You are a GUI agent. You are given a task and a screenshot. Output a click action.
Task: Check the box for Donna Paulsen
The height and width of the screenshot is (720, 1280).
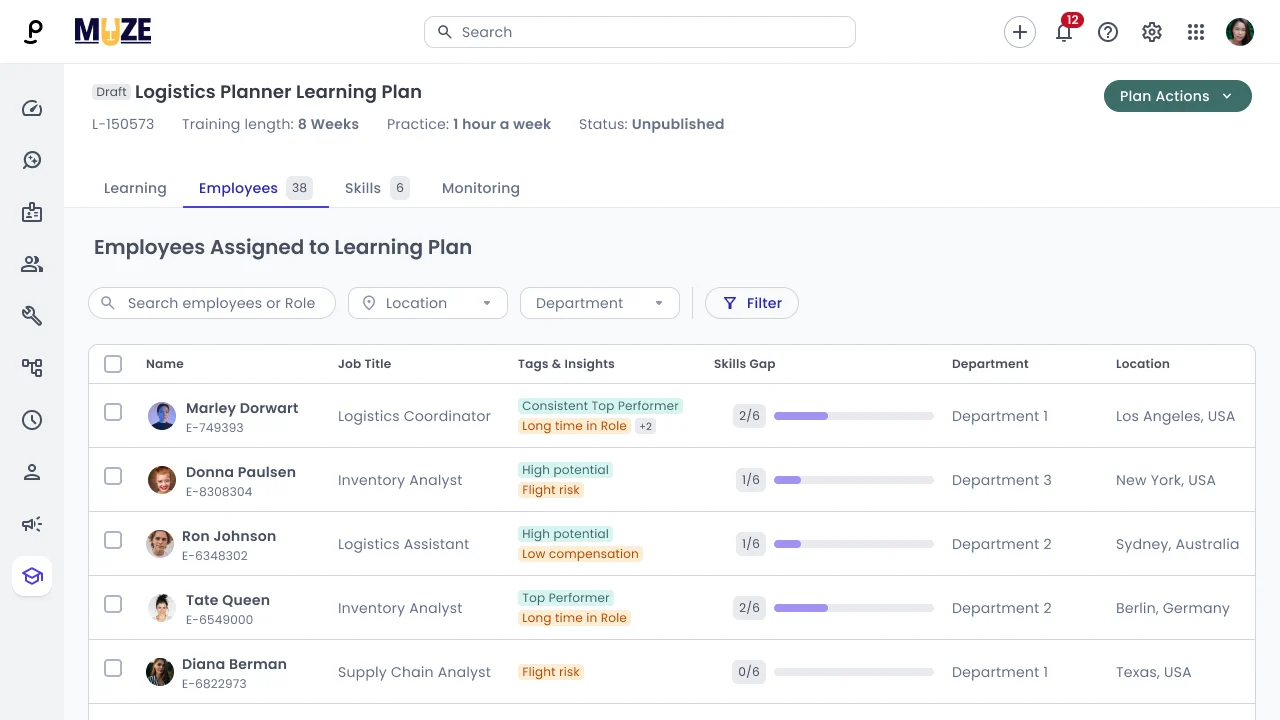tap(113, 476)
